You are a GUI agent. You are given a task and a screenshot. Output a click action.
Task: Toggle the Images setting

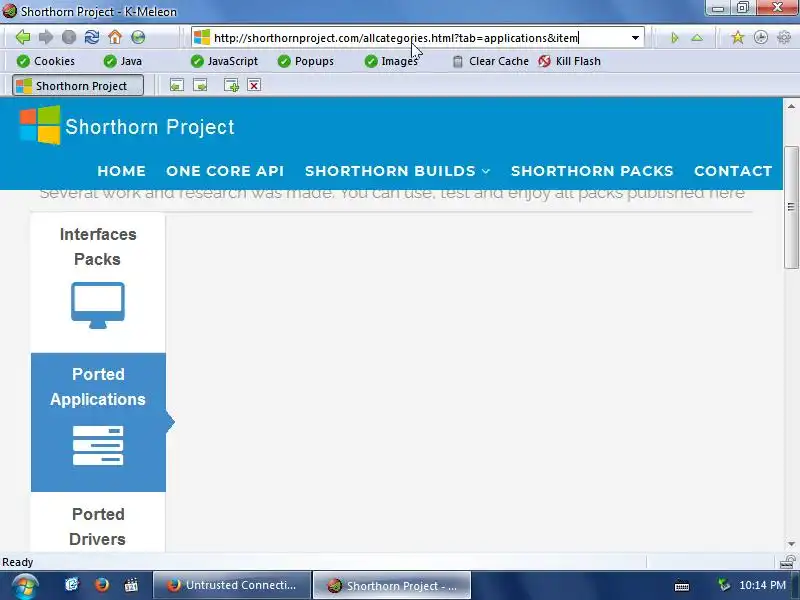click(x=391, y=61)
